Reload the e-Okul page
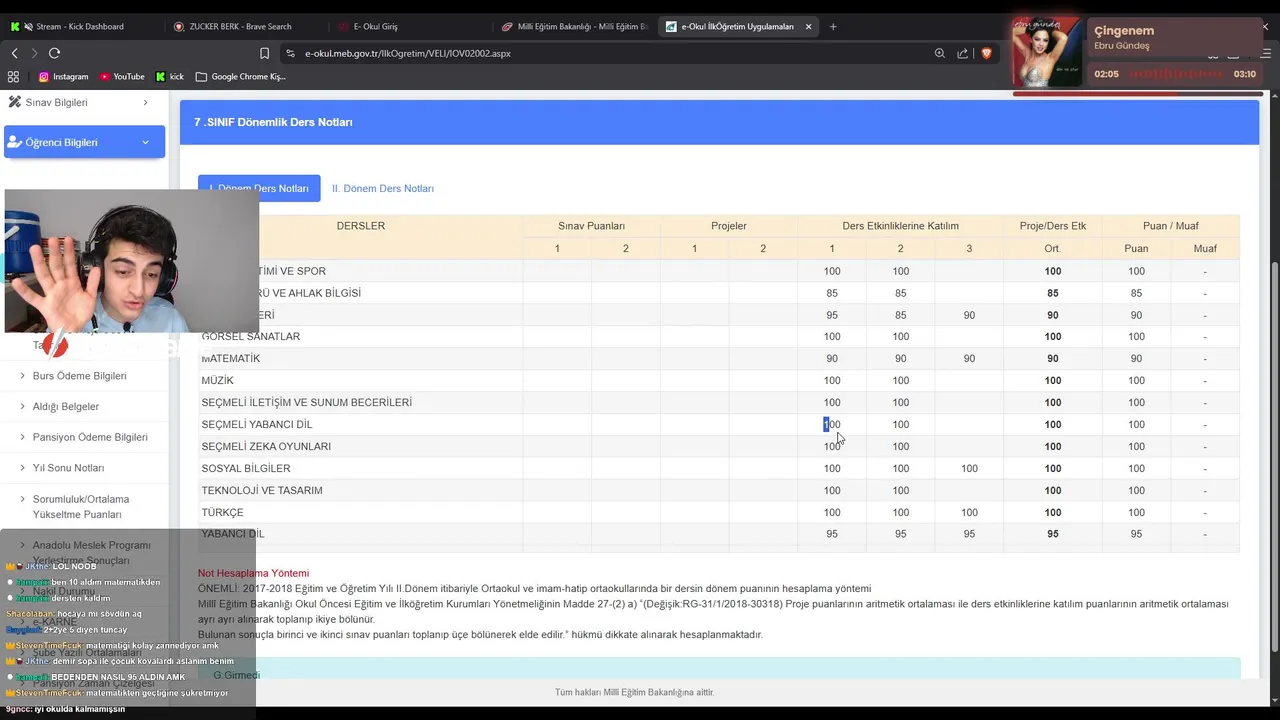Viewport: 1280px width, 720px height. 54,53
